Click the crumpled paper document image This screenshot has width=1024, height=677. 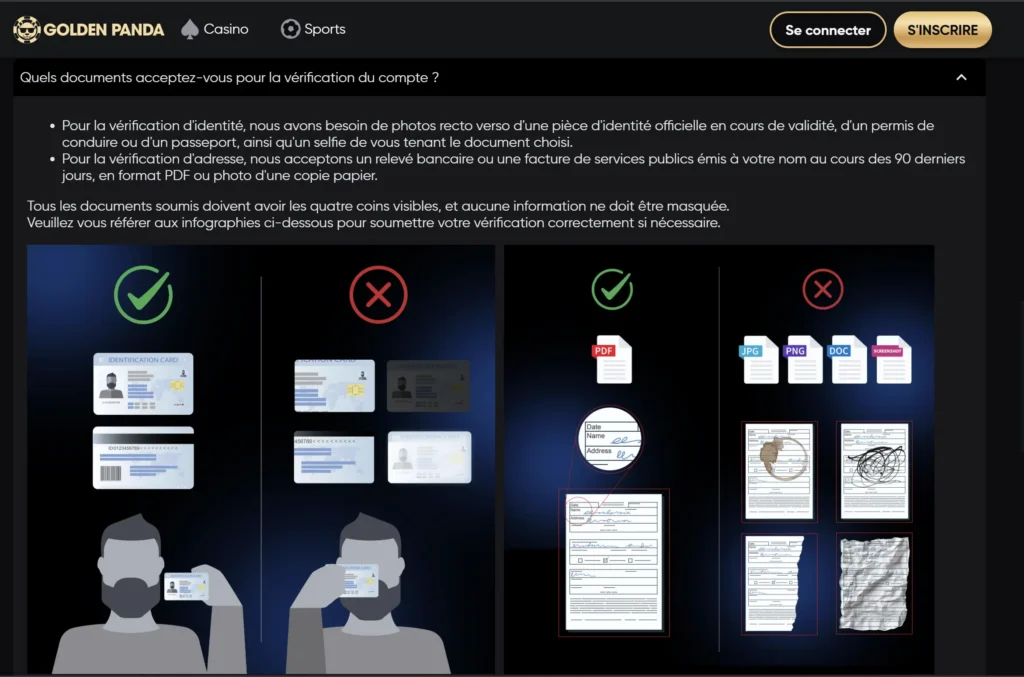coord(873,583)
